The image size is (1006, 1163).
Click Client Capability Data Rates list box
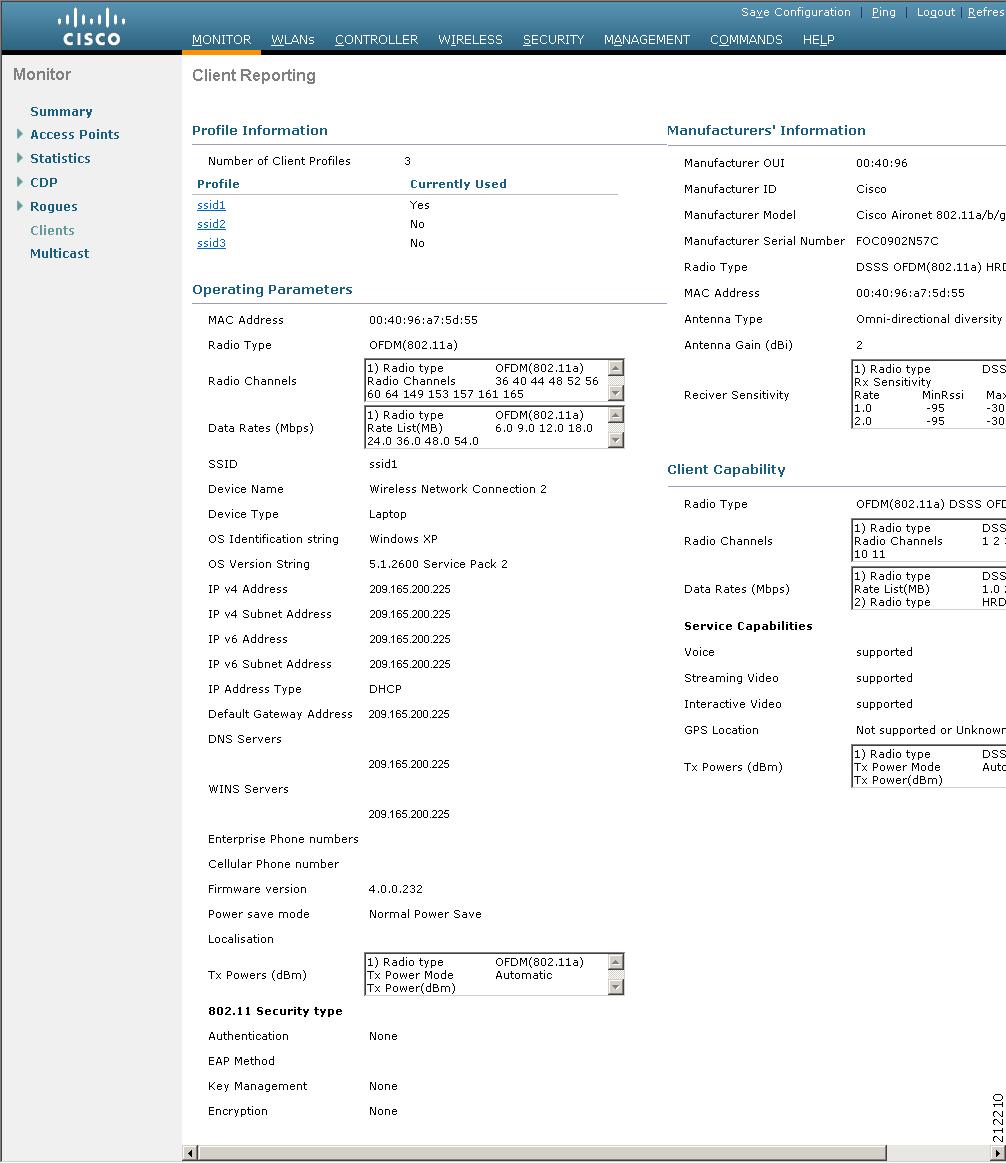click(x=928, y=589)
